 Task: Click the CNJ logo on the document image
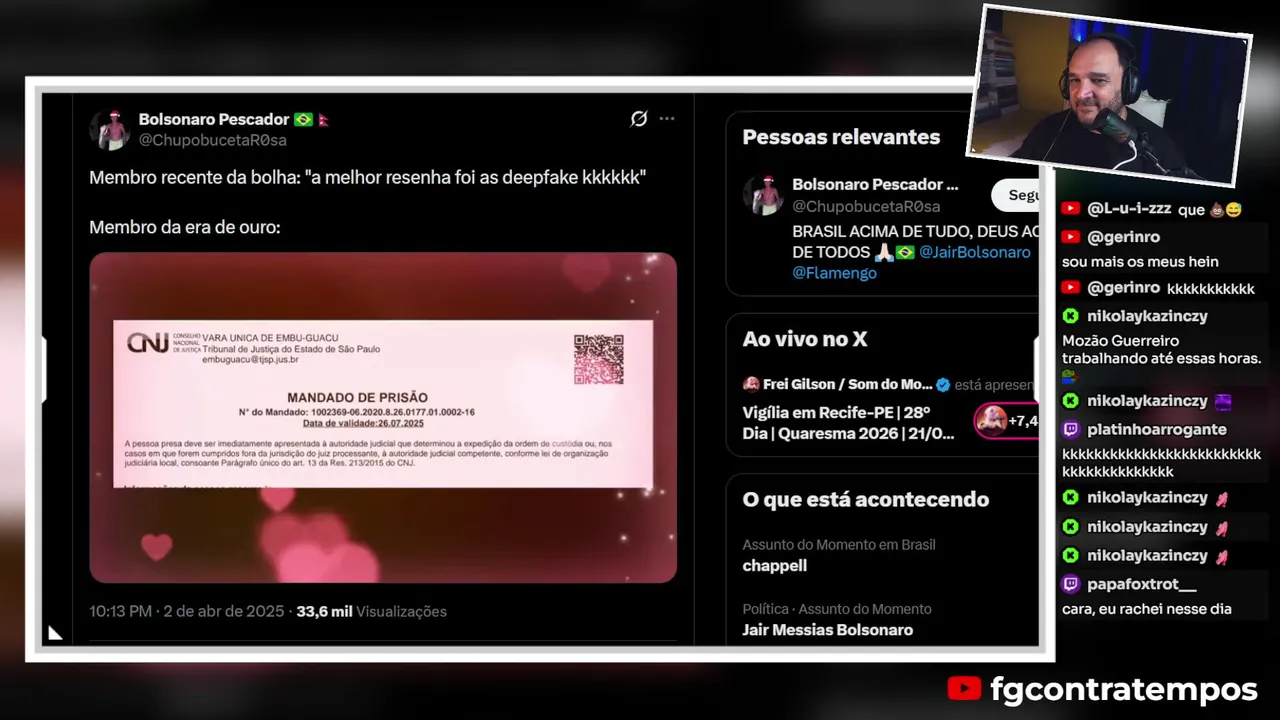[x=148, y=343]
